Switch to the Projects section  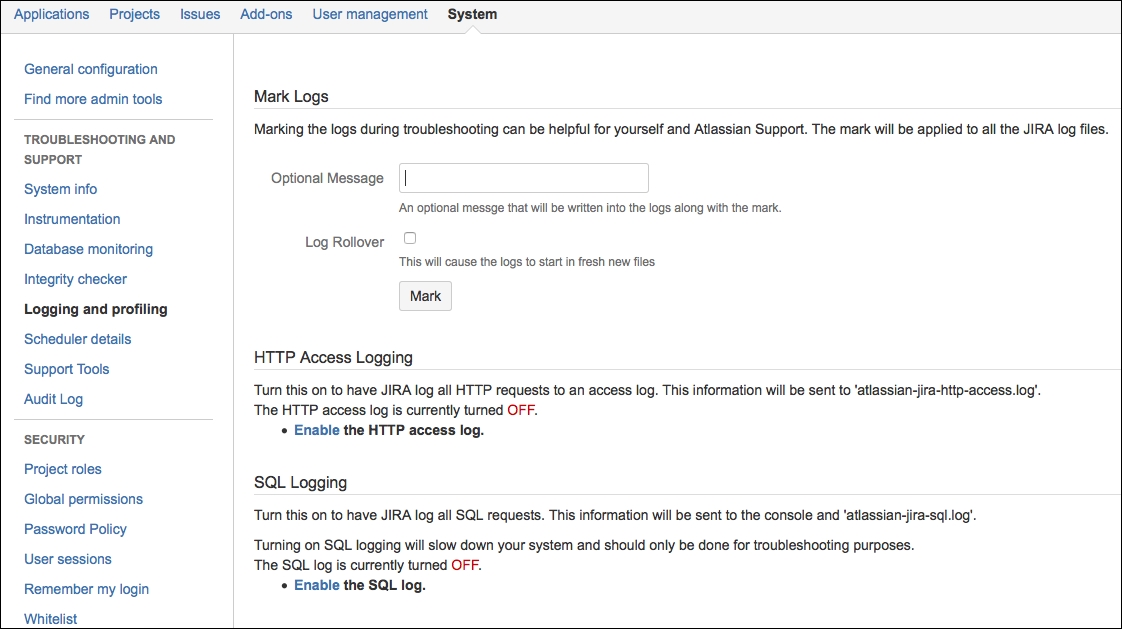134,14
